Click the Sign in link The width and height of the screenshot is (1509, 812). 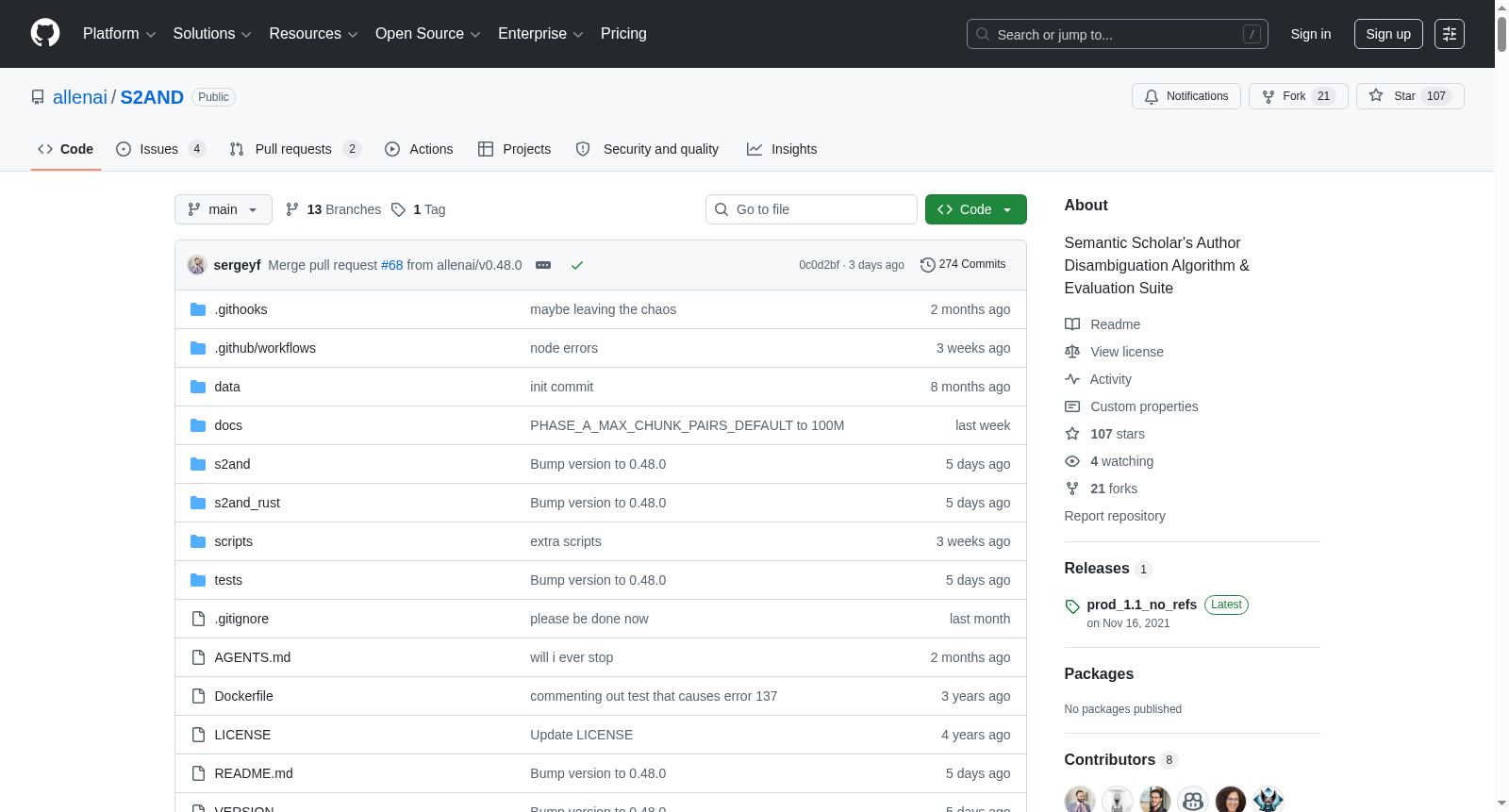[1311, 34]
